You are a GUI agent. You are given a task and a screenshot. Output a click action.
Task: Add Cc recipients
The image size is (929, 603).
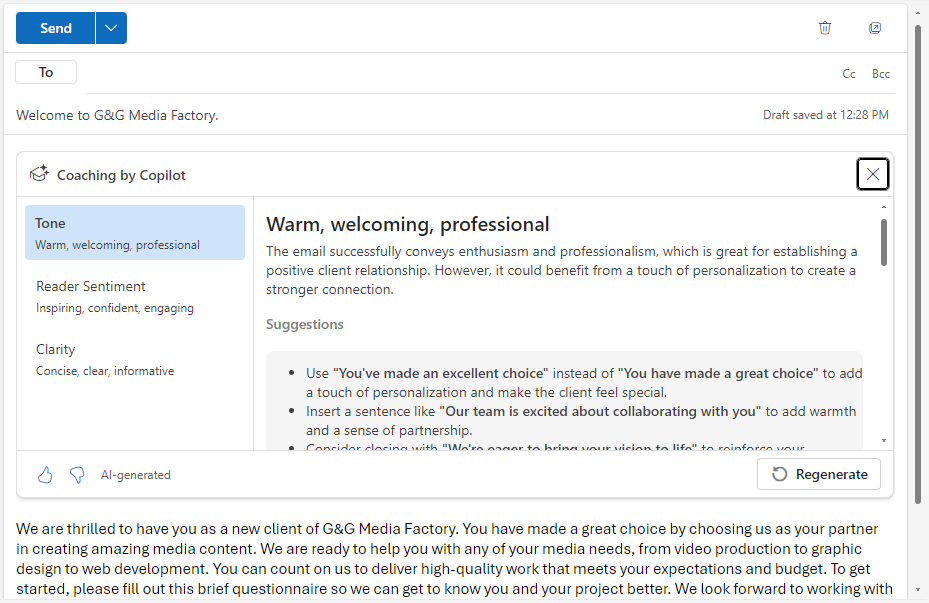coord(848,73)
